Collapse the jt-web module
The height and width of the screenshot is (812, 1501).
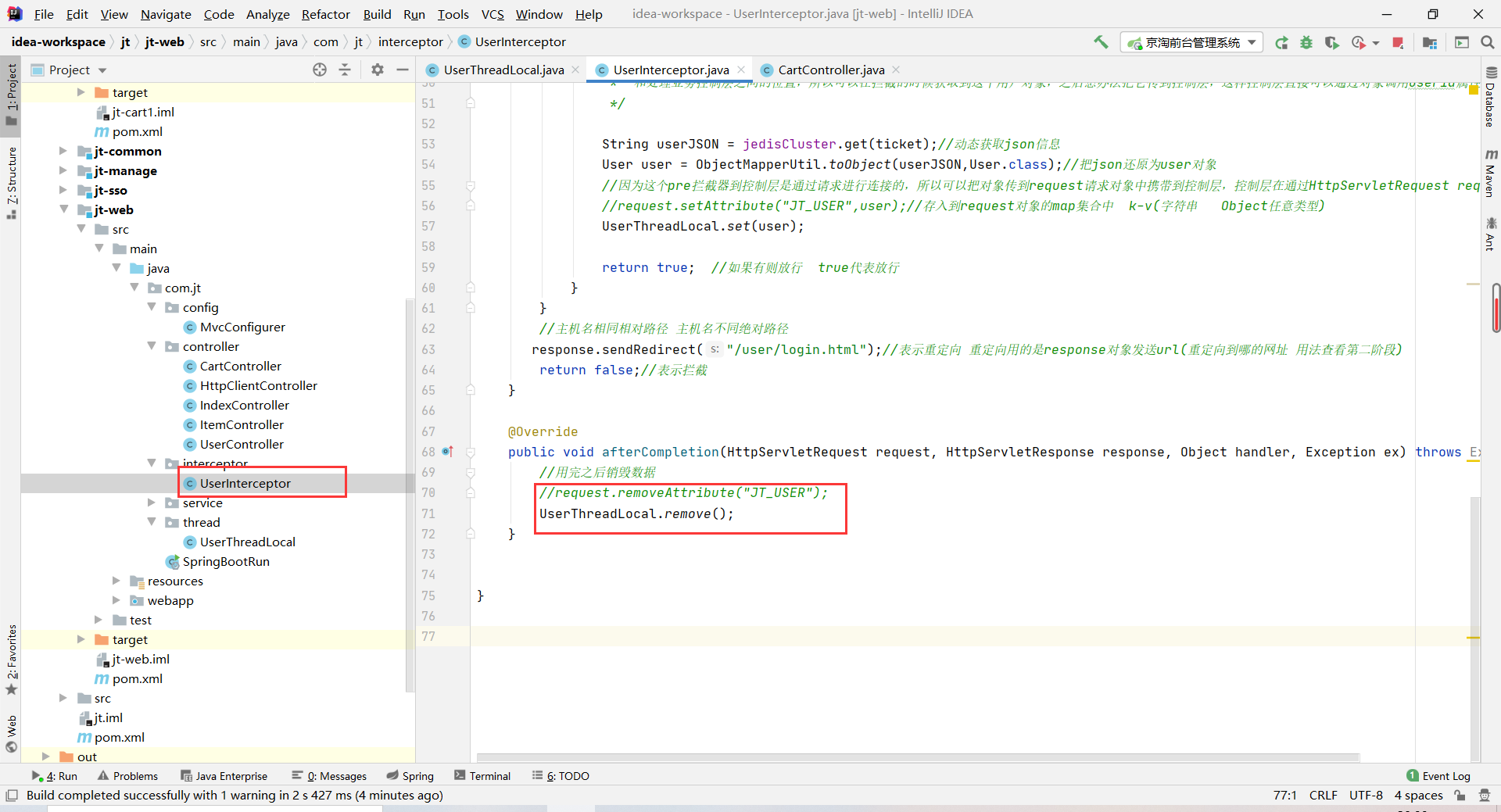pyautogui.click(x=63, y=209)
